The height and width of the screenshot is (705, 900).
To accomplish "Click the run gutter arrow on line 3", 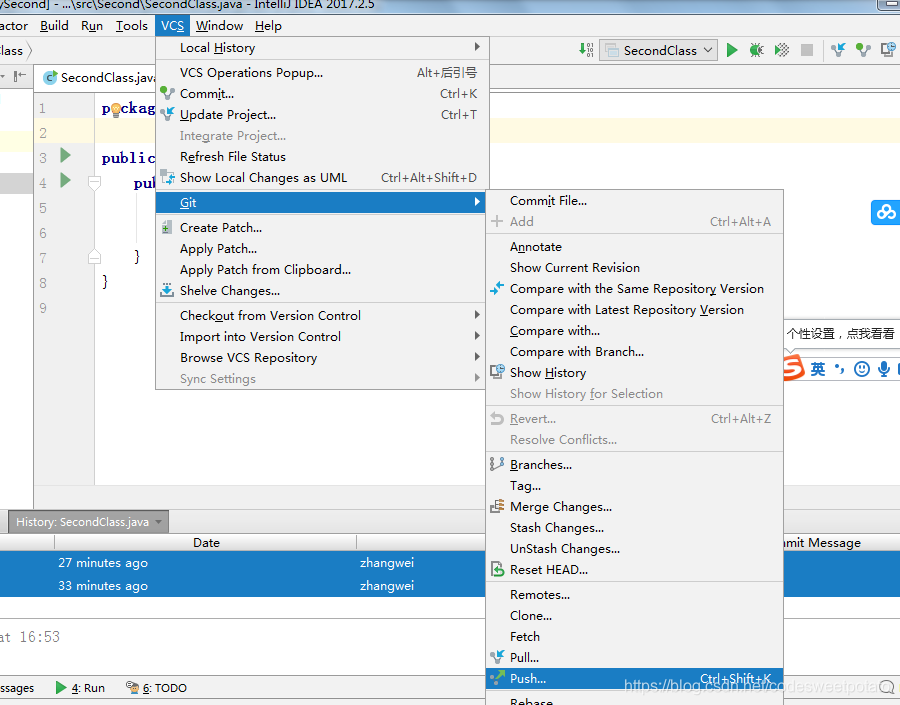I will coord(65,156).
